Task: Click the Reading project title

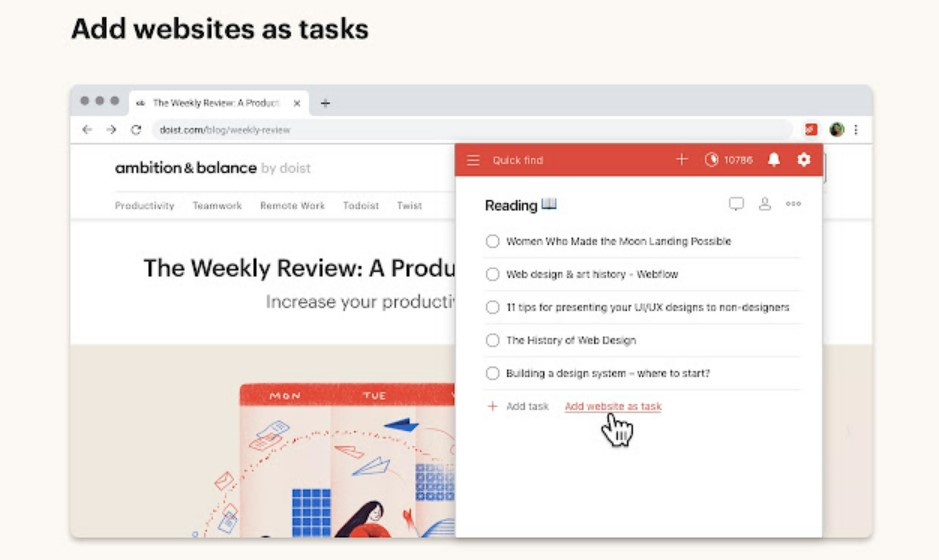Action: pyautogui.click(x=511, y=205)
